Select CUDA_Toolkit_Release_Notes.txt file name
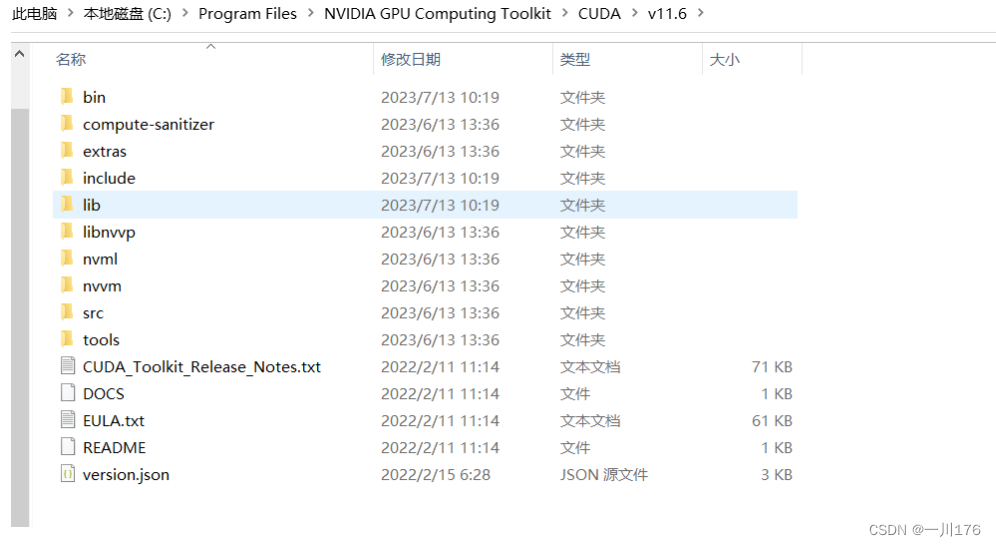This screenshot has height=546, width=996. pos(202,367)
